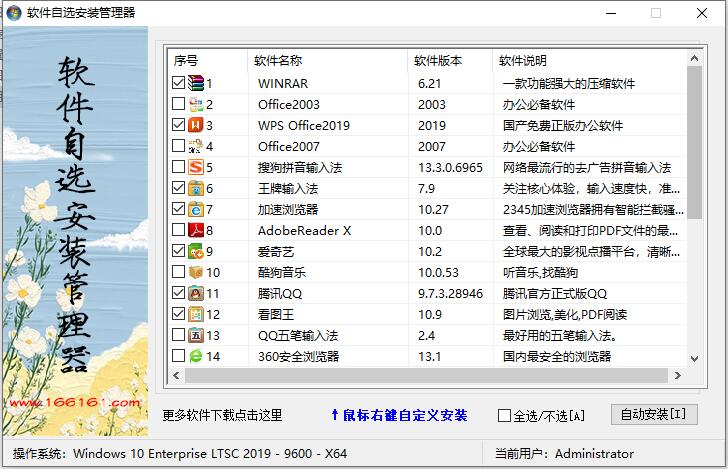This screenshot has height=469, width=728.
Task: Click the WPS Office2019 icon in row 3
Action: (x=195, y=125)
